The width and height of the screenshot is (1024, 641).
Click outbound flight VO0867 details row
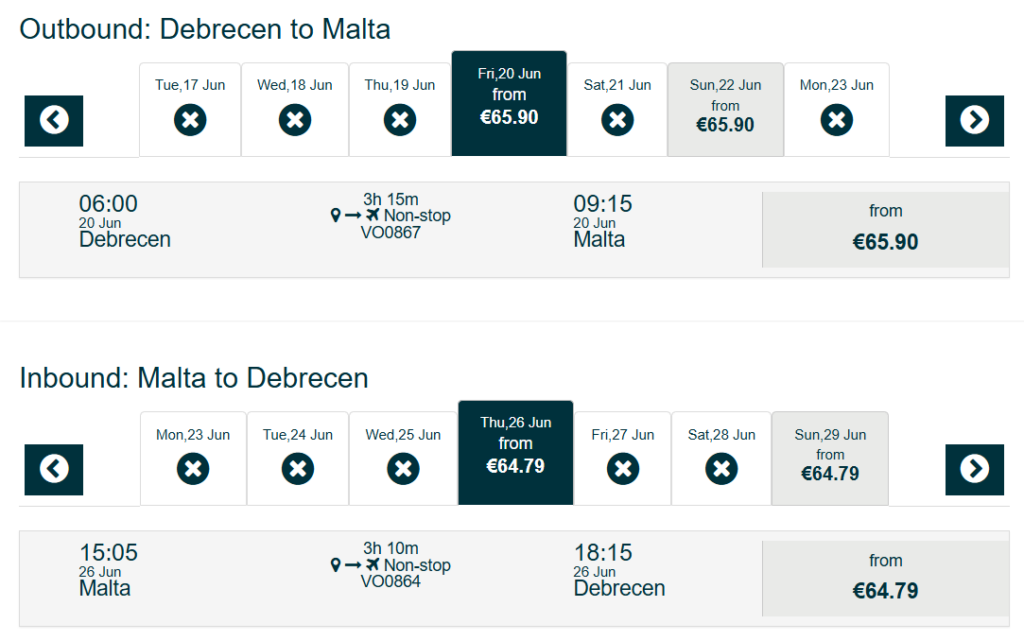pos(391,230)
